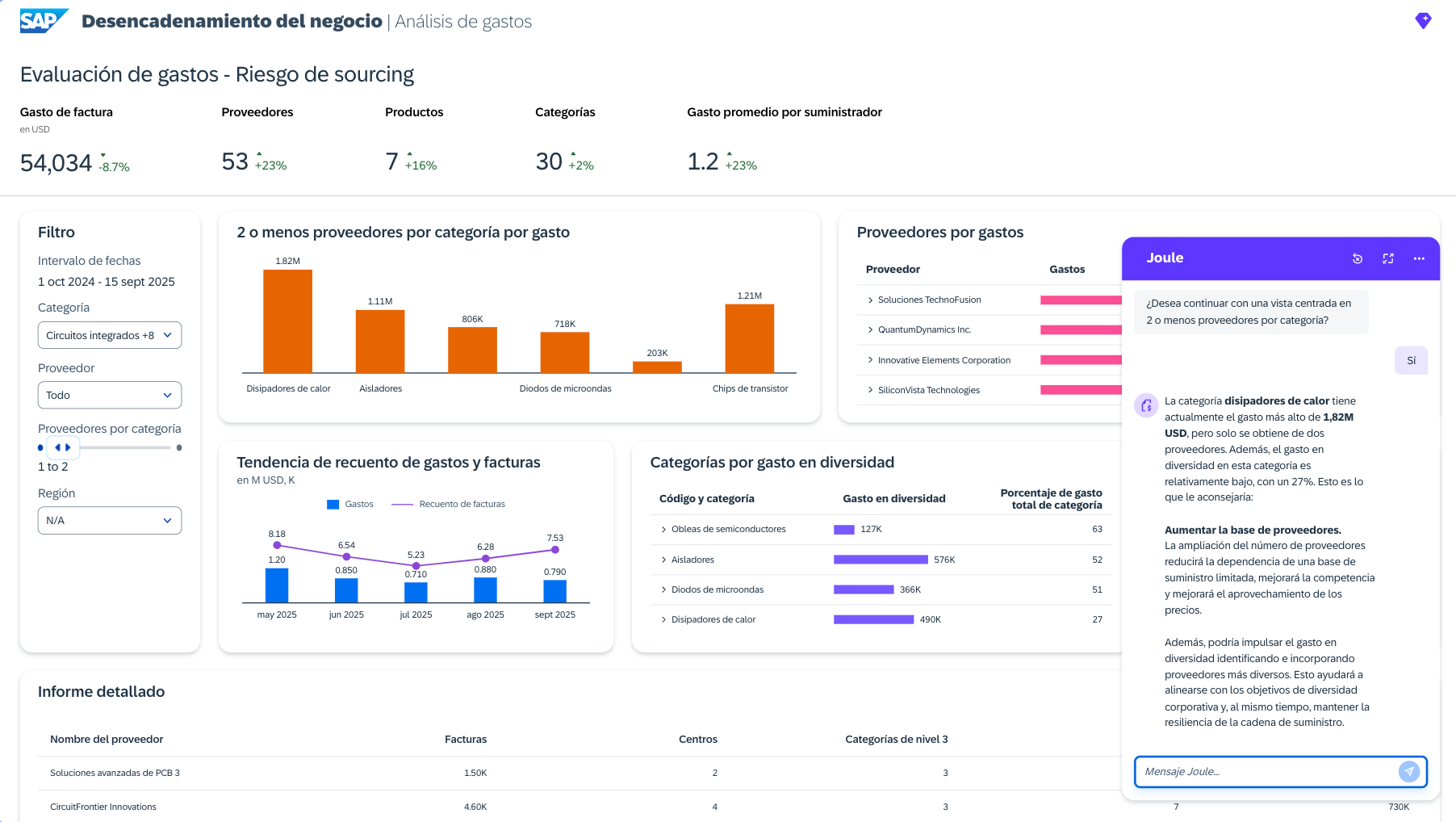Sort by Proveedor column header
This screenshot has height=822, width=1456.
point(893,270)
